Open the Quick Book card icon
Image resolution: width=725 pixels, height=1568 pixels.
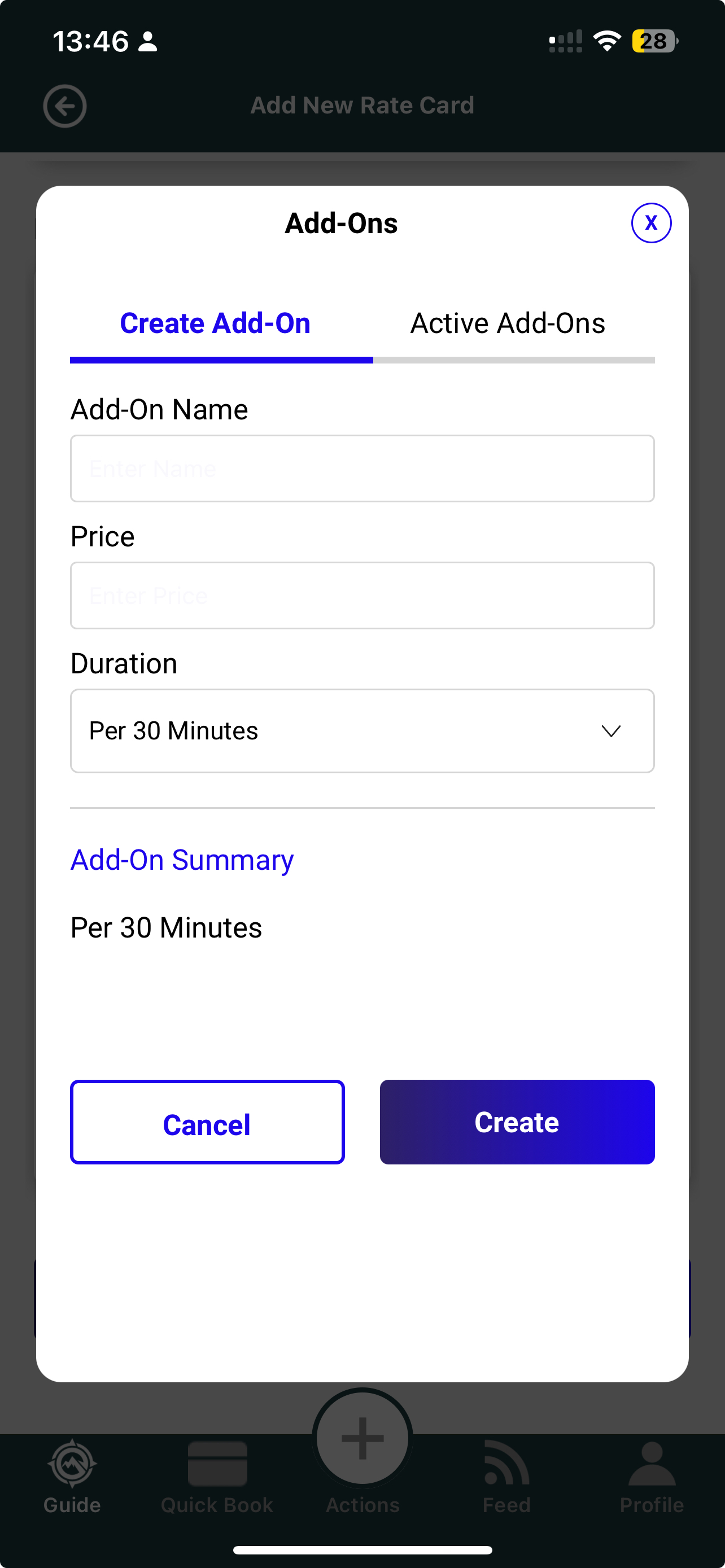tap(217, 1464)
